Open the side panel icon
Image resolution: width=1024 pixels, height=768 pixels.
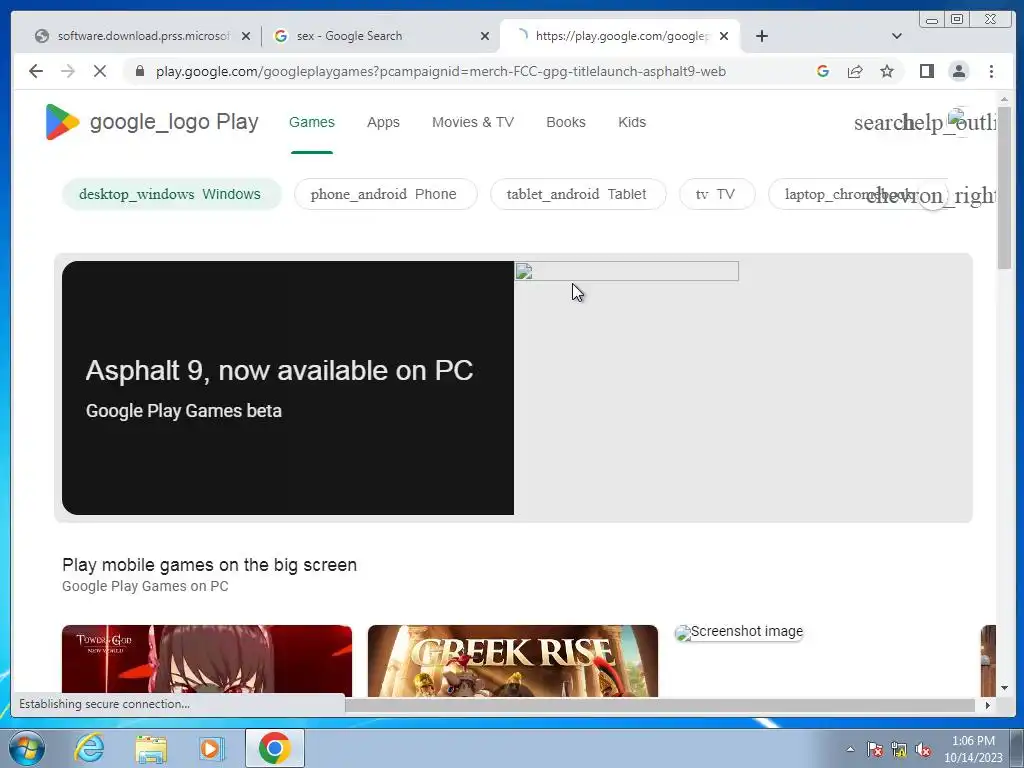pyautogui.click(x=927, y=71)
